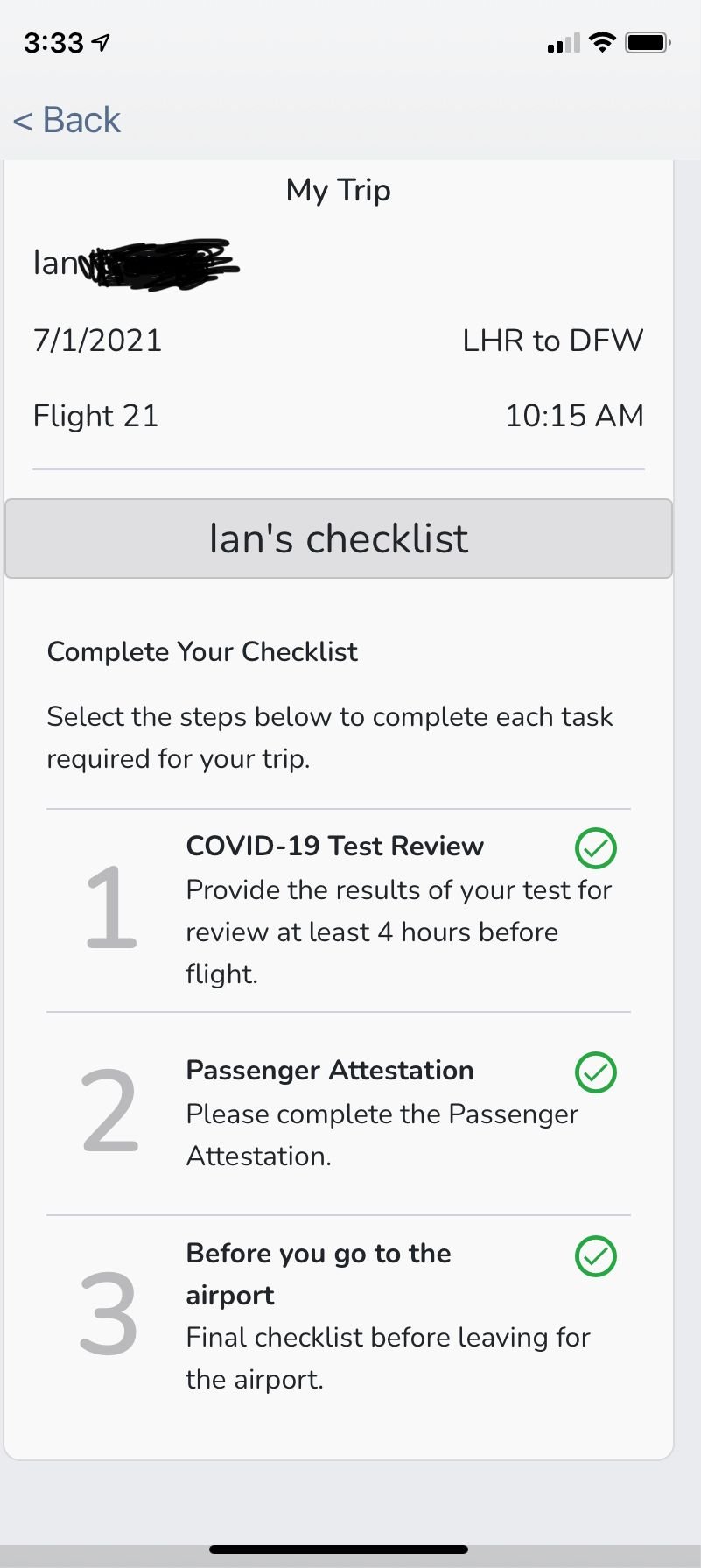701x1568 pixels.
Task: Tap the battery indicator icon
Action: click(648, 42)
